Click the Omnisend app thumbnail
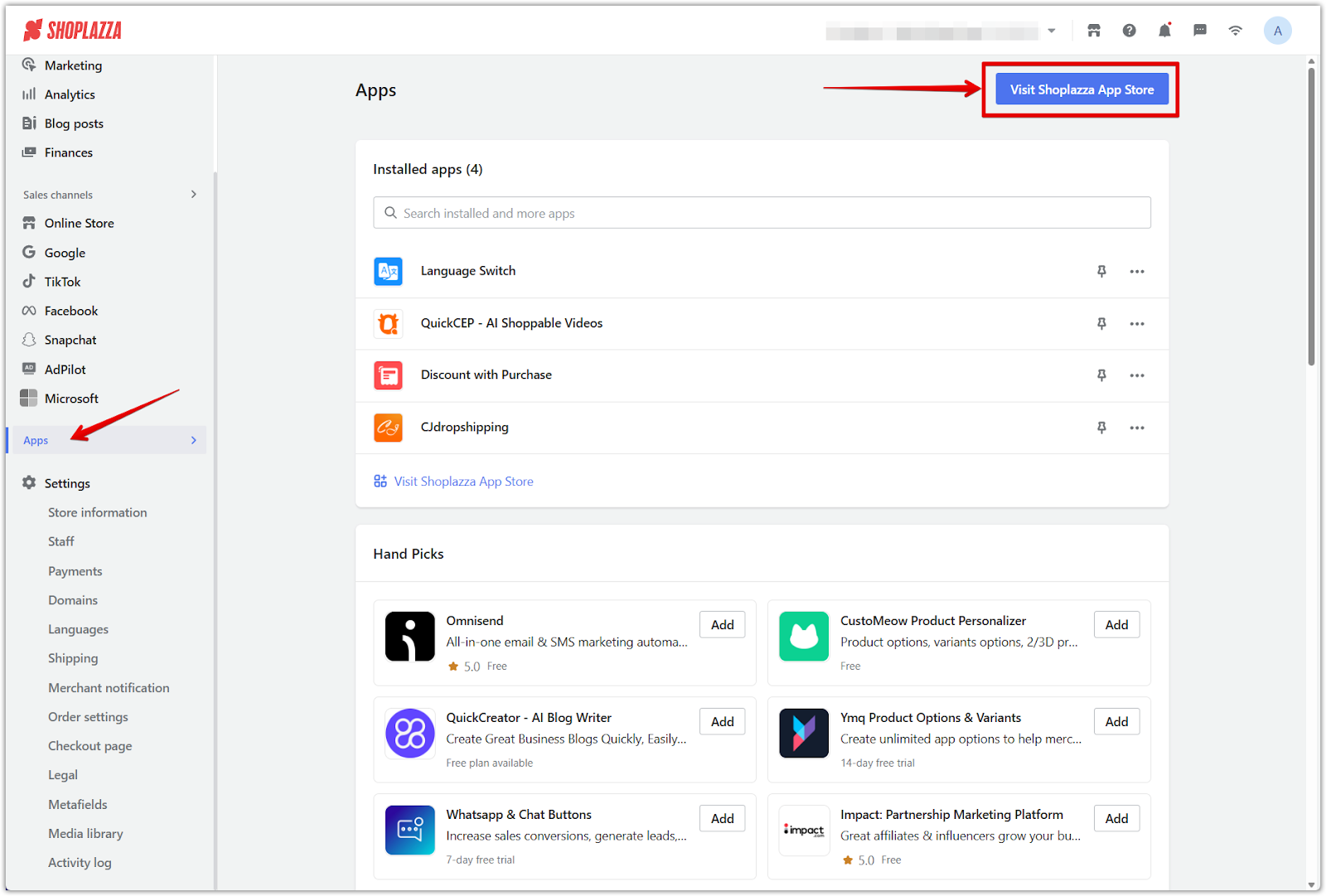 pyautogui.click(x=409, y=637)
